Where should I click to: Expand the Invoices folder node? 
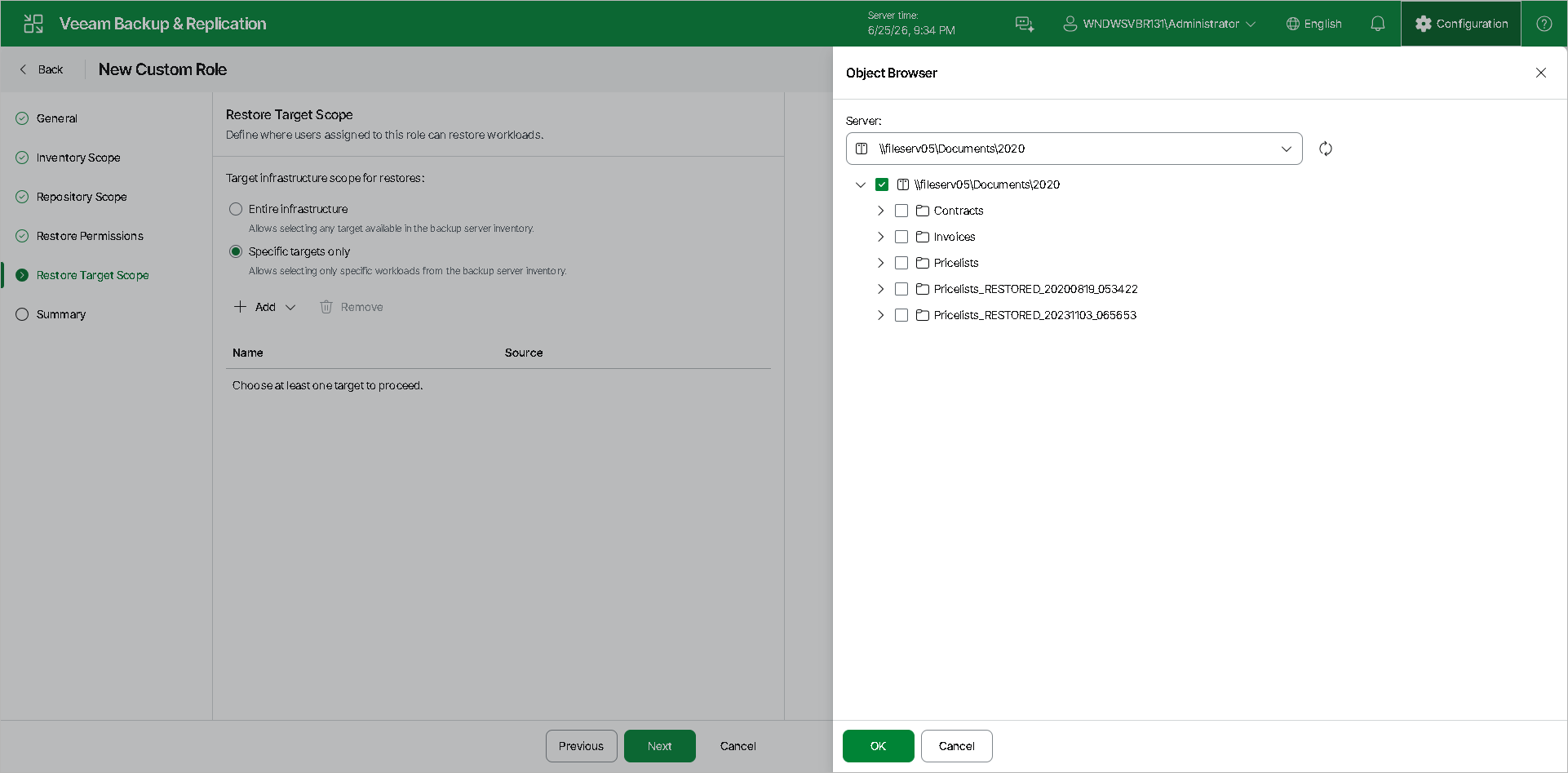[x=880, y=237]
